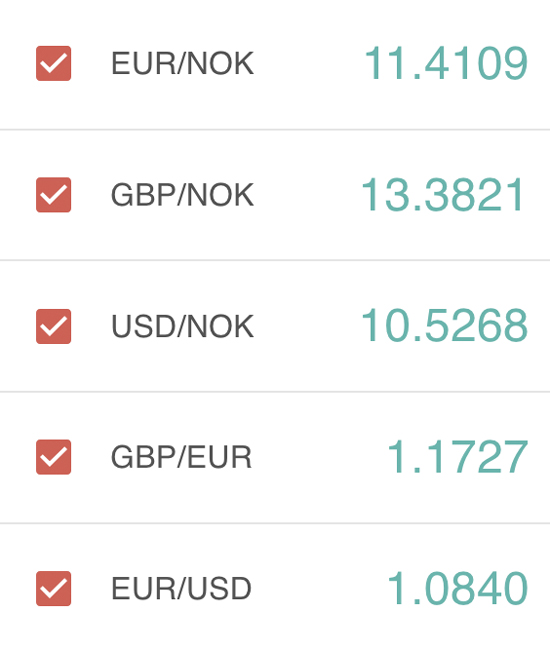Uncheck the EUR/NOK checkbox

[53, 63]
